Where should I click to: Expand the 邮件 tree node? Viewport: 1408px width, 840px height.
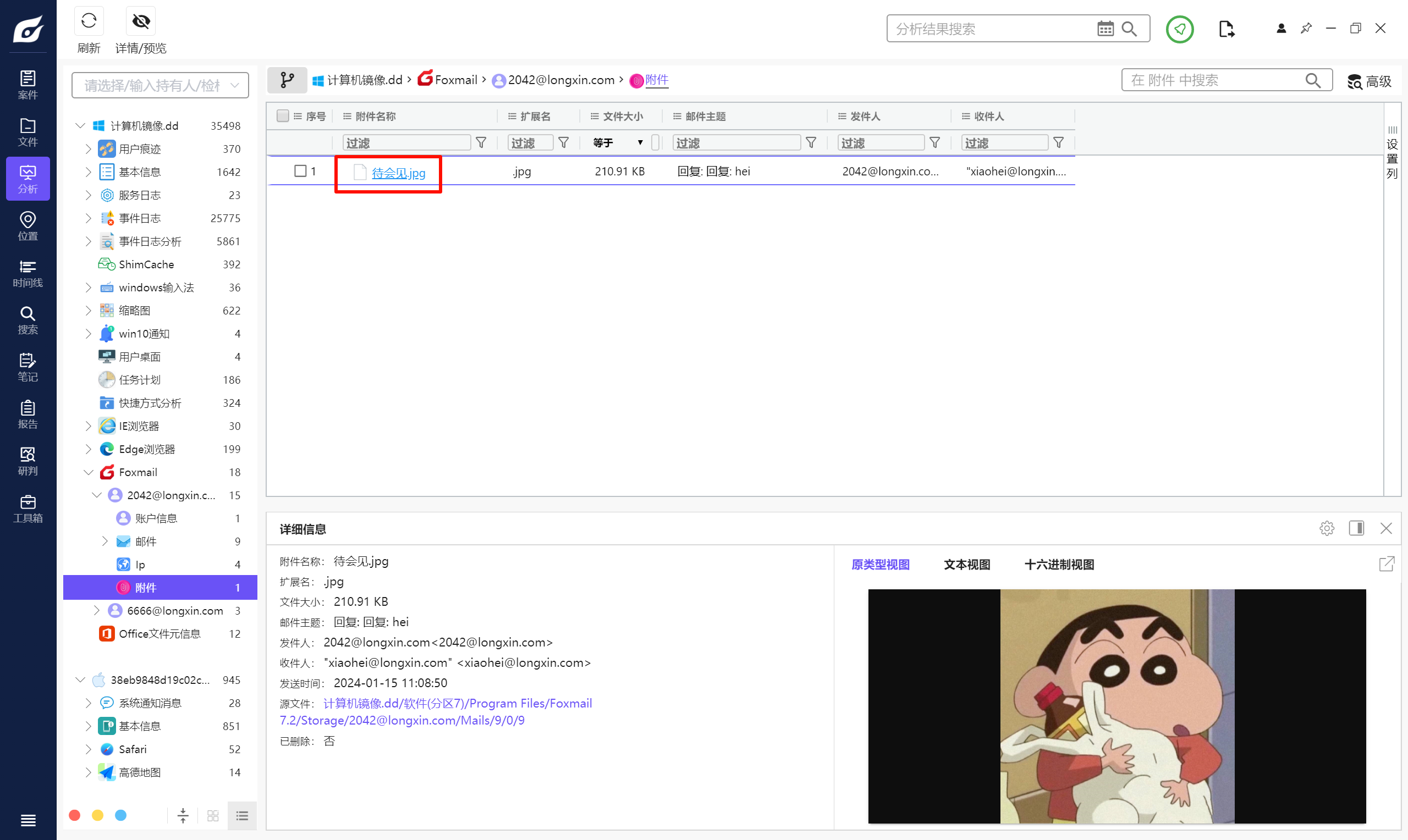tap(105, 541)
